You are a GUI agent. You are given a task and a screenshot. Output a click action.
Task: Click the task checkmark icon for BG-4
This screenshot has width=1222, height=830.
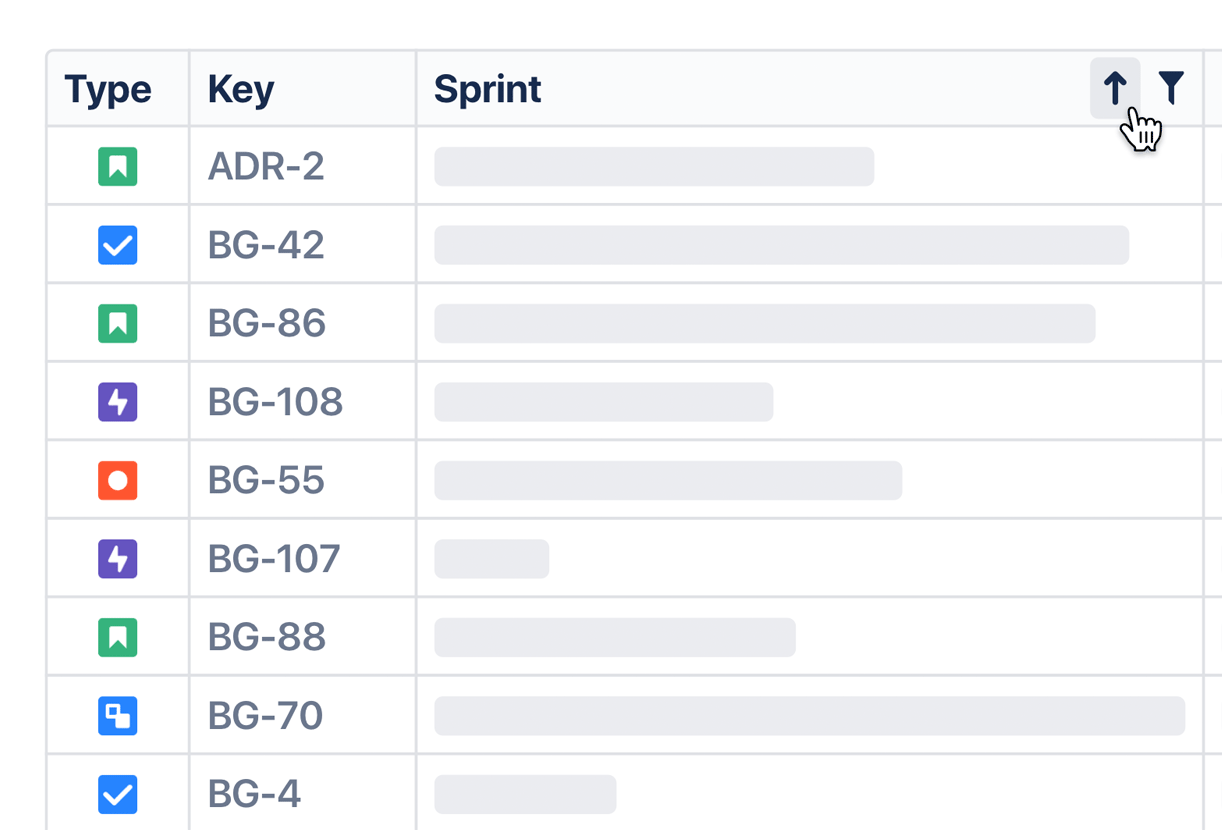click(x=117, y=795)
